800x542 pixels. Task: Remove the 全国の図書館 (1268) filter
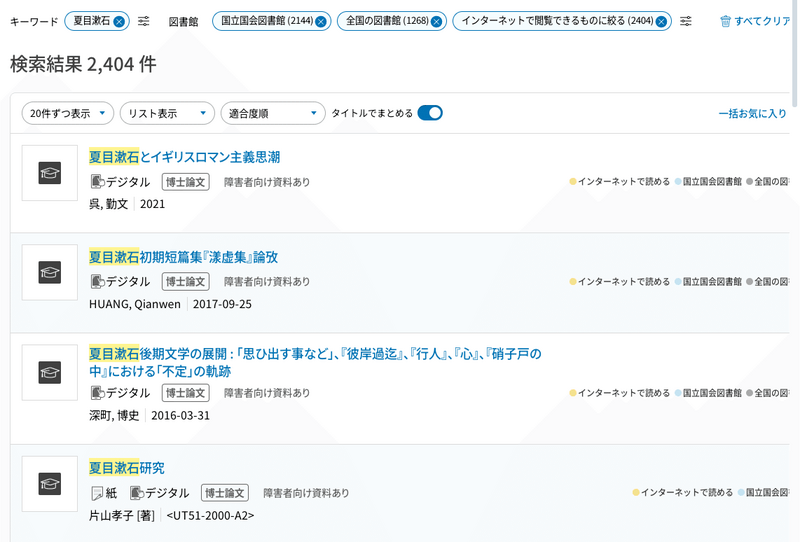(x=436, y=21)
